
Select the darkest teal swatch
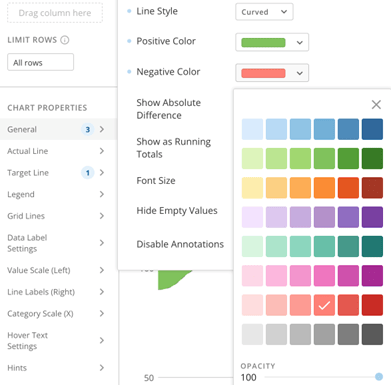click(x=372, y=246)
